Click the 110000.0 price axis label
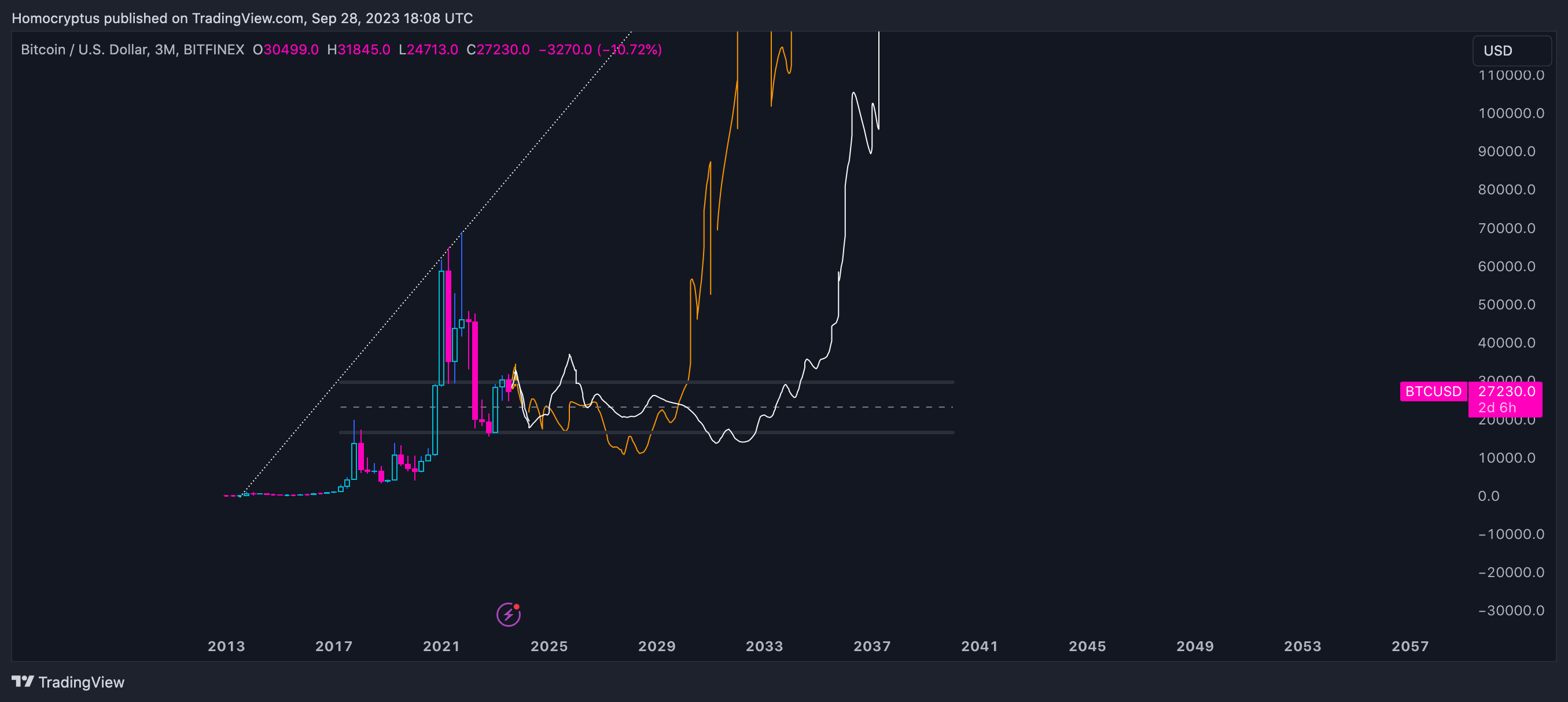This screenshot has width=1568, height=702. (x=1511, y=75)
